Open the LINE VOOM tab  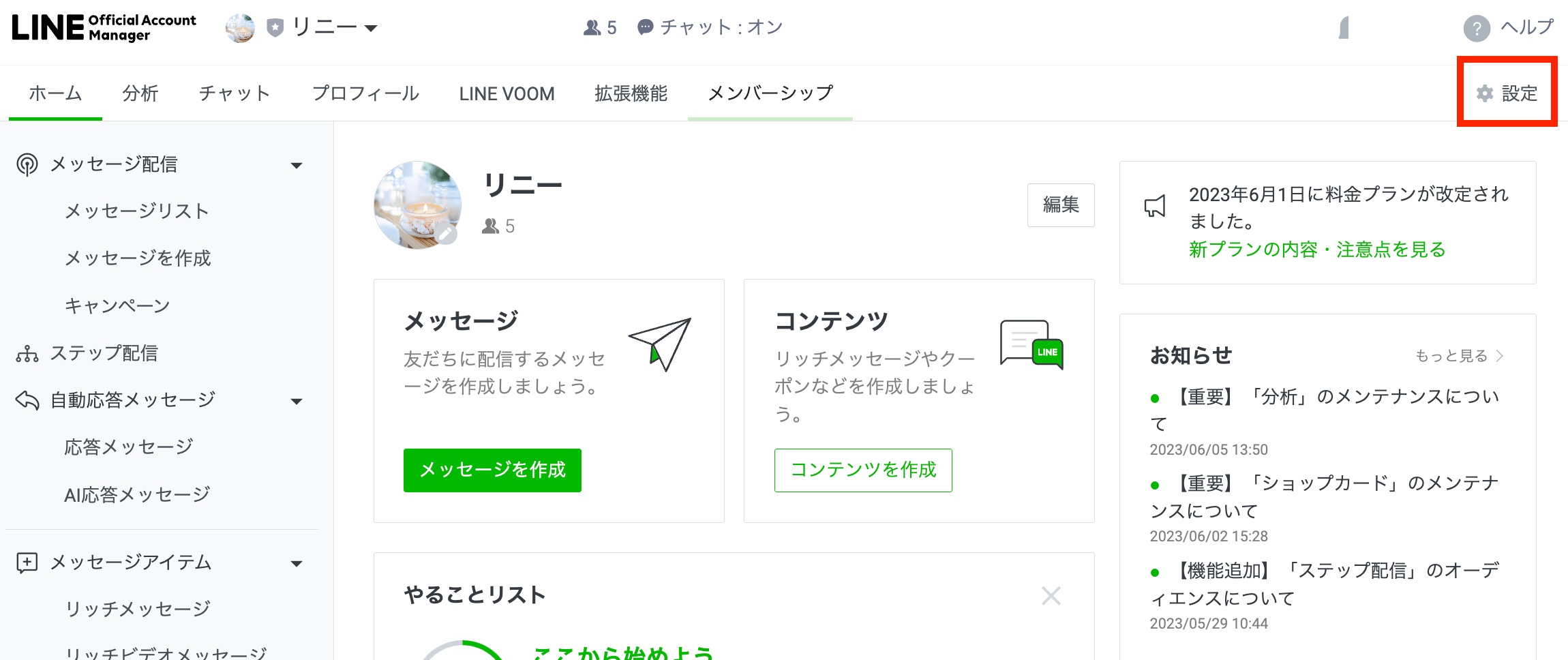coord(507,93)
